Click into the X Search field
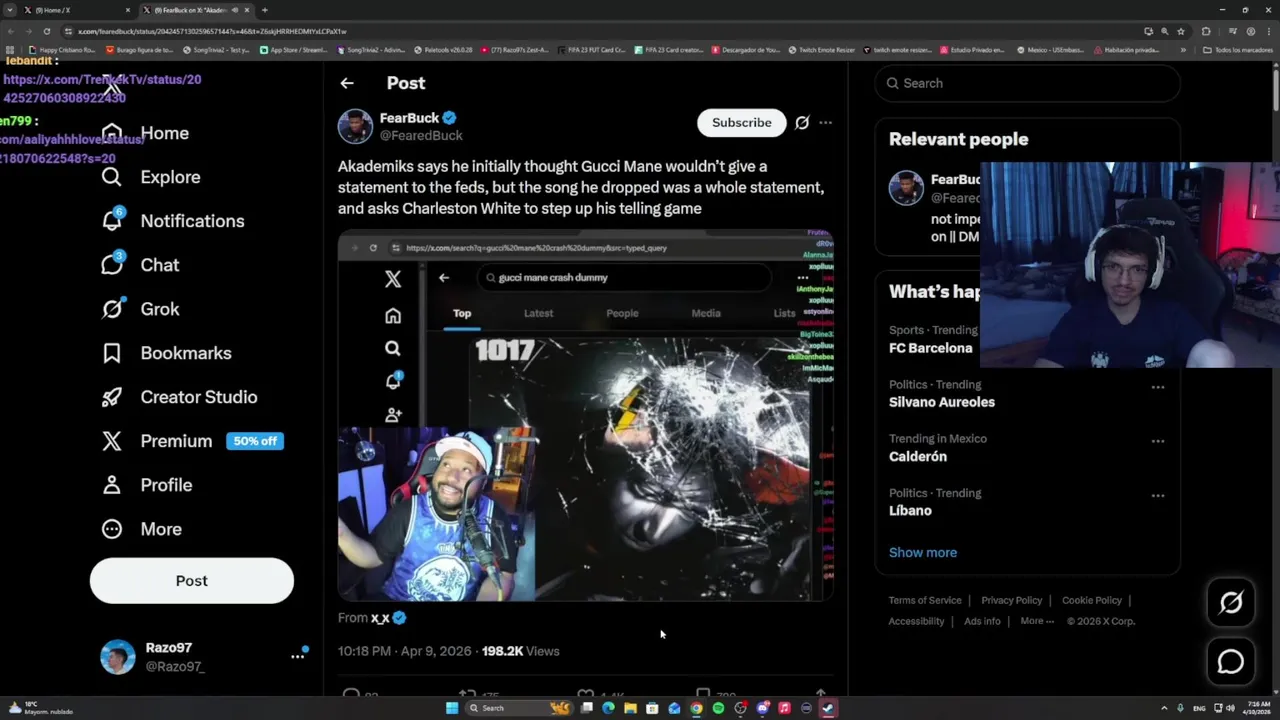 click(x=1028, y=83)
